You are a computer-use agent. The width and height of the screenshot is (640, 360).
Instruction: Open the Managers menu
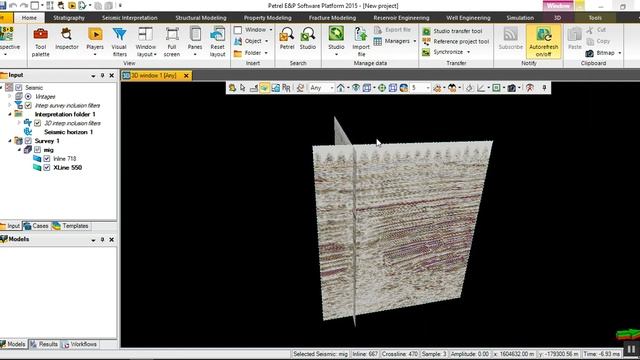(395, 41)
